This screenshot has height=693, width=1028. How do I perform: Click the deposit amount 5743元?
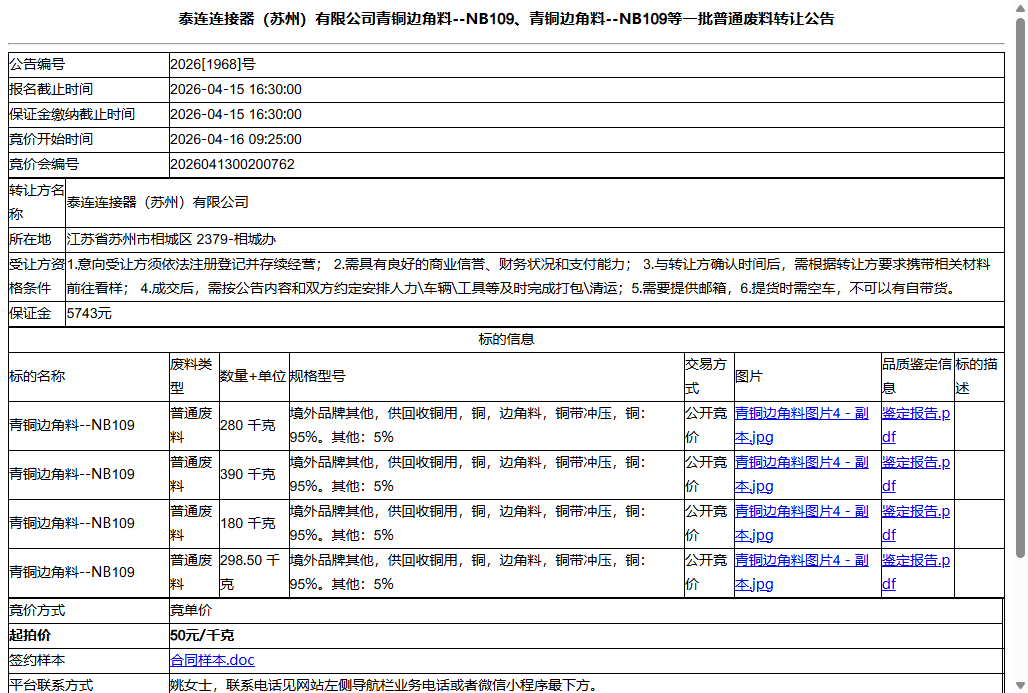pos(89,313)
